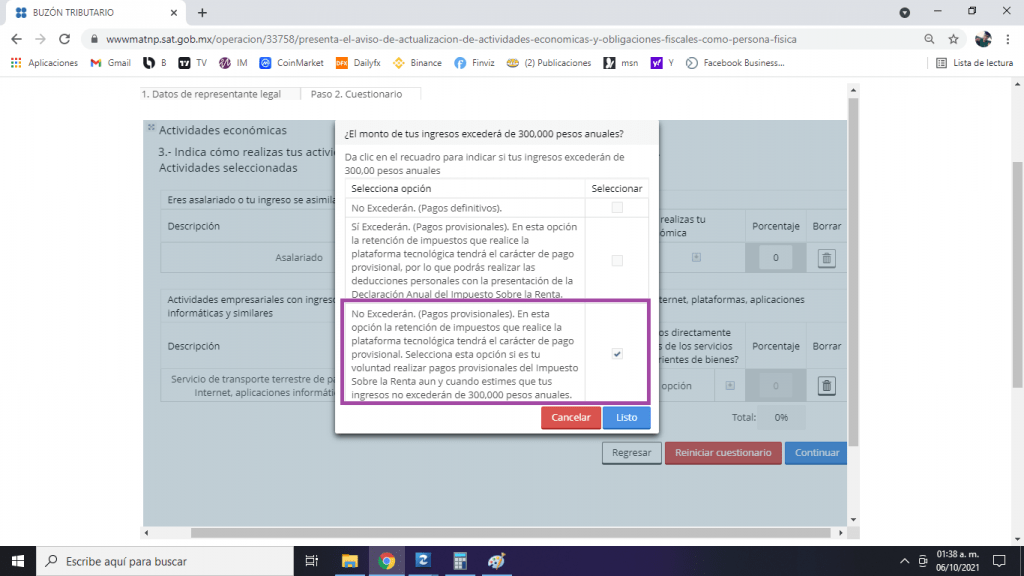1024x576 pixels.
Task: Close the BUZÓN TRIBUTARIO tab
Action: pyautogui.click(x=174, y=12)
